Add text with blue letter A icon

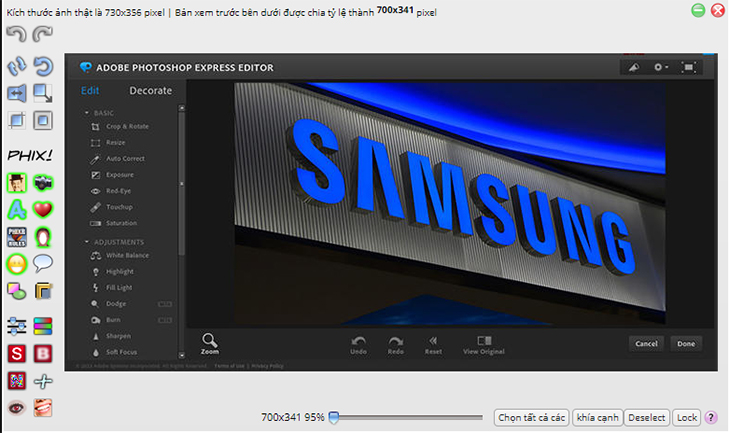(x=17, y=210)
